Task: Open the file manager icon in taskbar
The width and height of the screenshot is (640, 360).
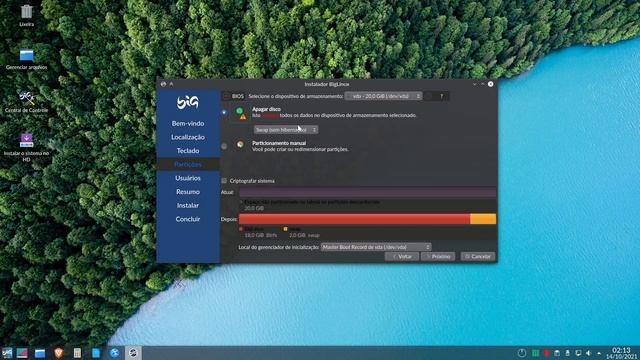Action: 40,353
